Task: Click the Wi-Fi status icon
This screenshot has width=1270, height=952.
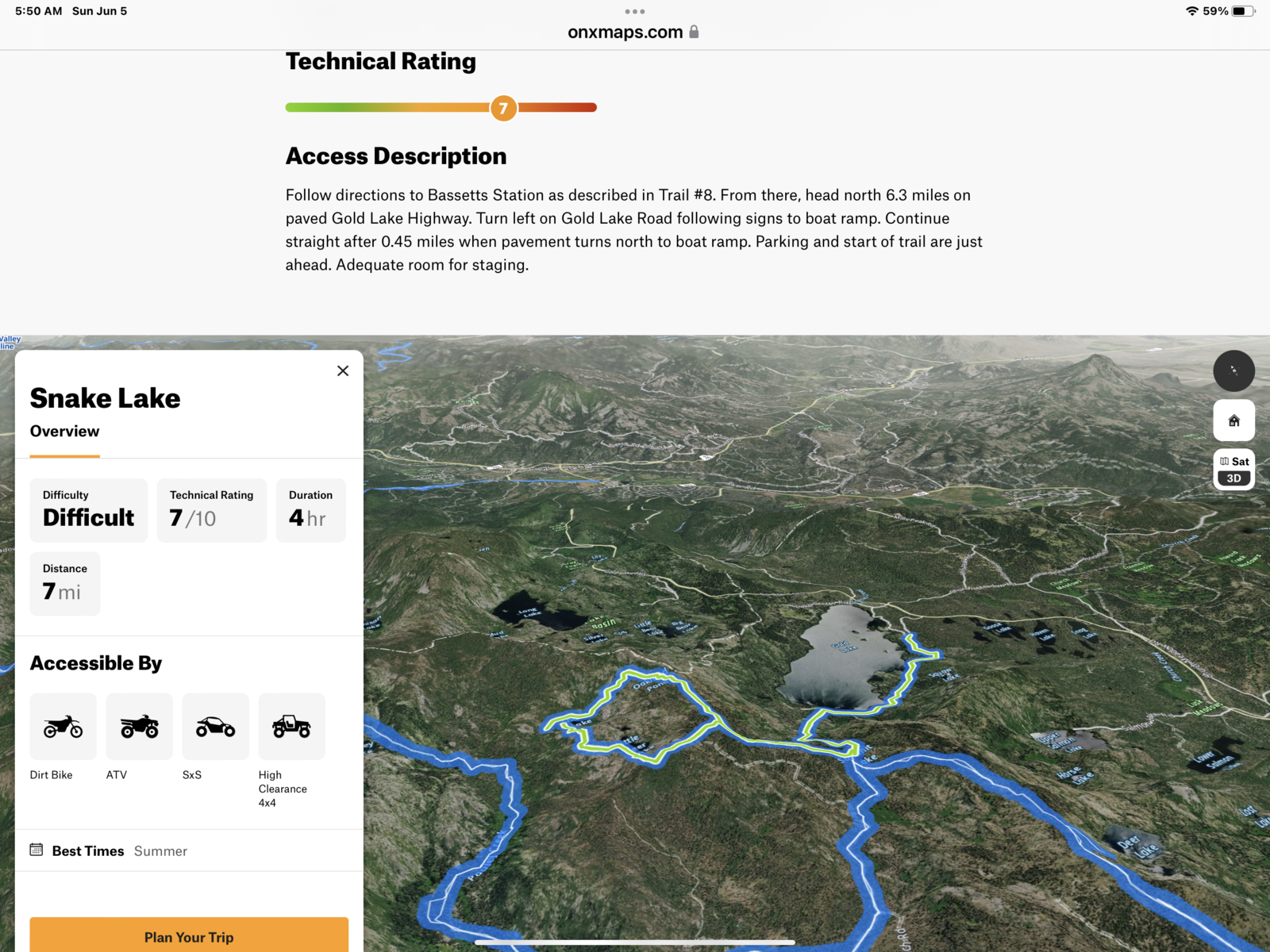Action: tap(1191, 11)
